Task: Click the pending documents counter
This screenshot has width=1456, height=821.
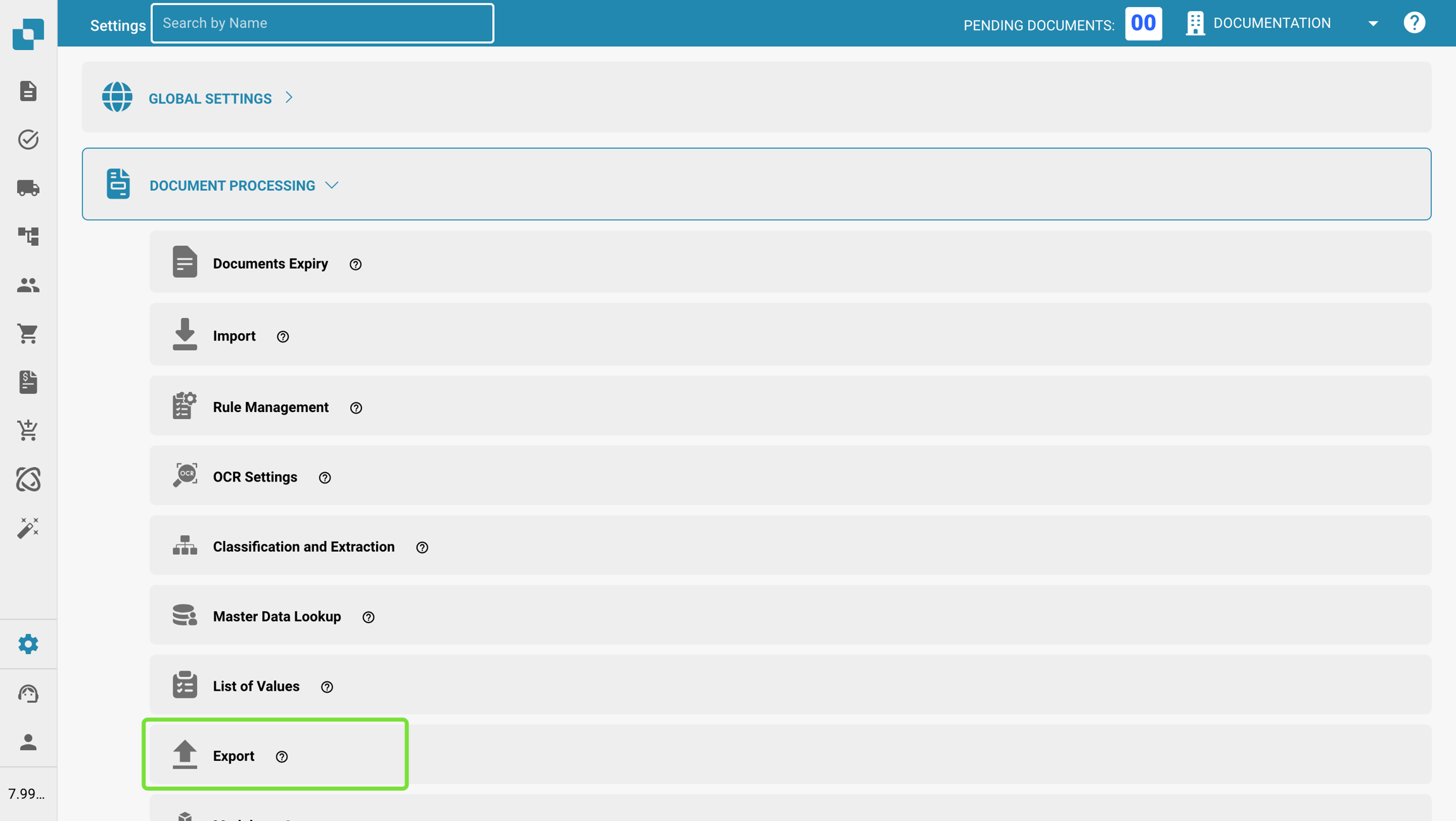Action: (1143, 23)
